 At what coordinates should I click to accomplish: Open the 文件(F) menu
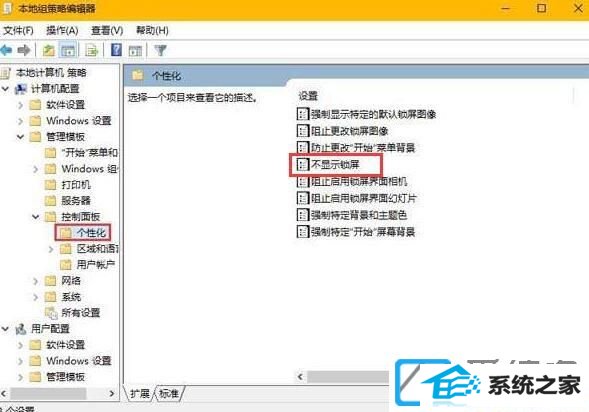[x=18, y=30]
